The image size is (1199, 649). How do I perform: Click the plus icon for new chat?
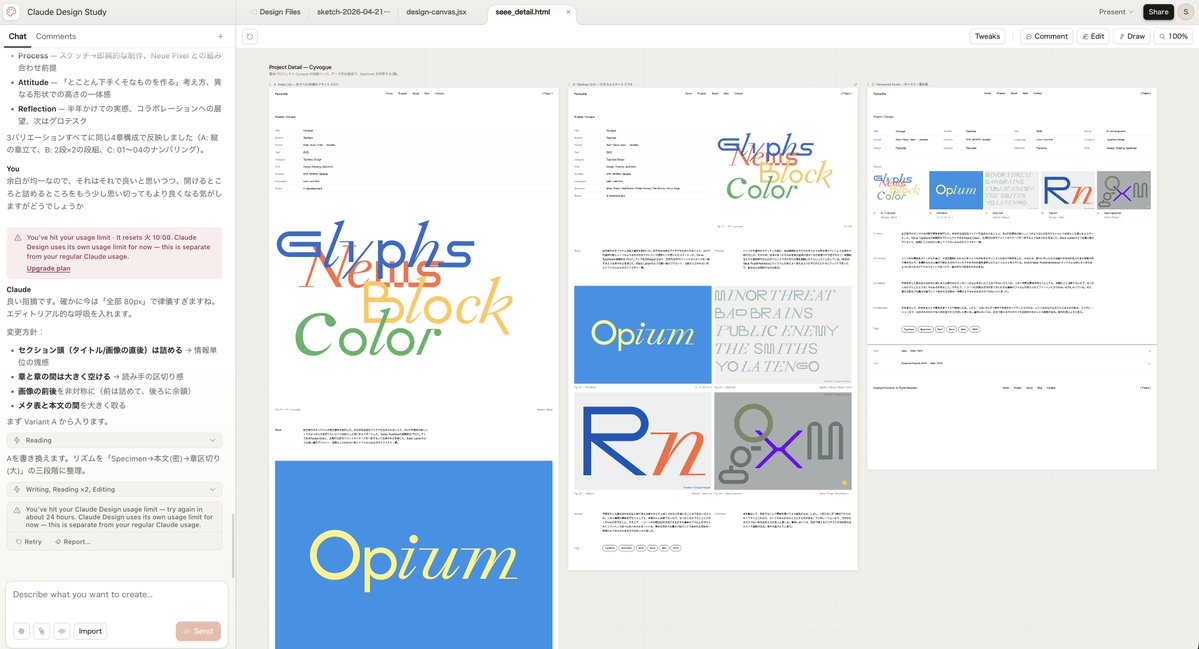(x=221, y=36)
